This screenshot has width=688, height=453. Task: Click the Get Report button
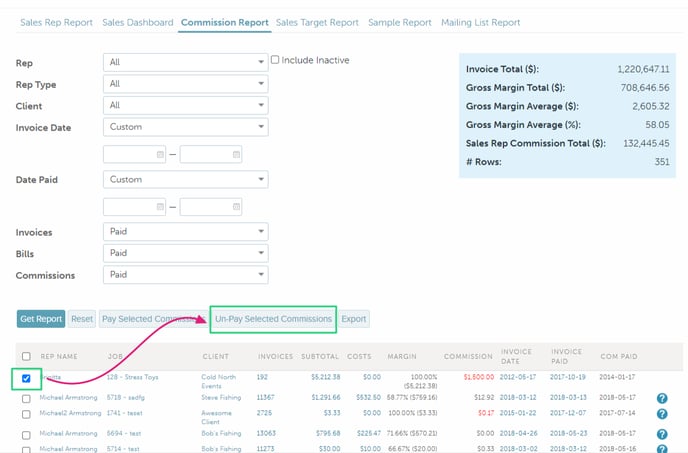pos(41,319)
